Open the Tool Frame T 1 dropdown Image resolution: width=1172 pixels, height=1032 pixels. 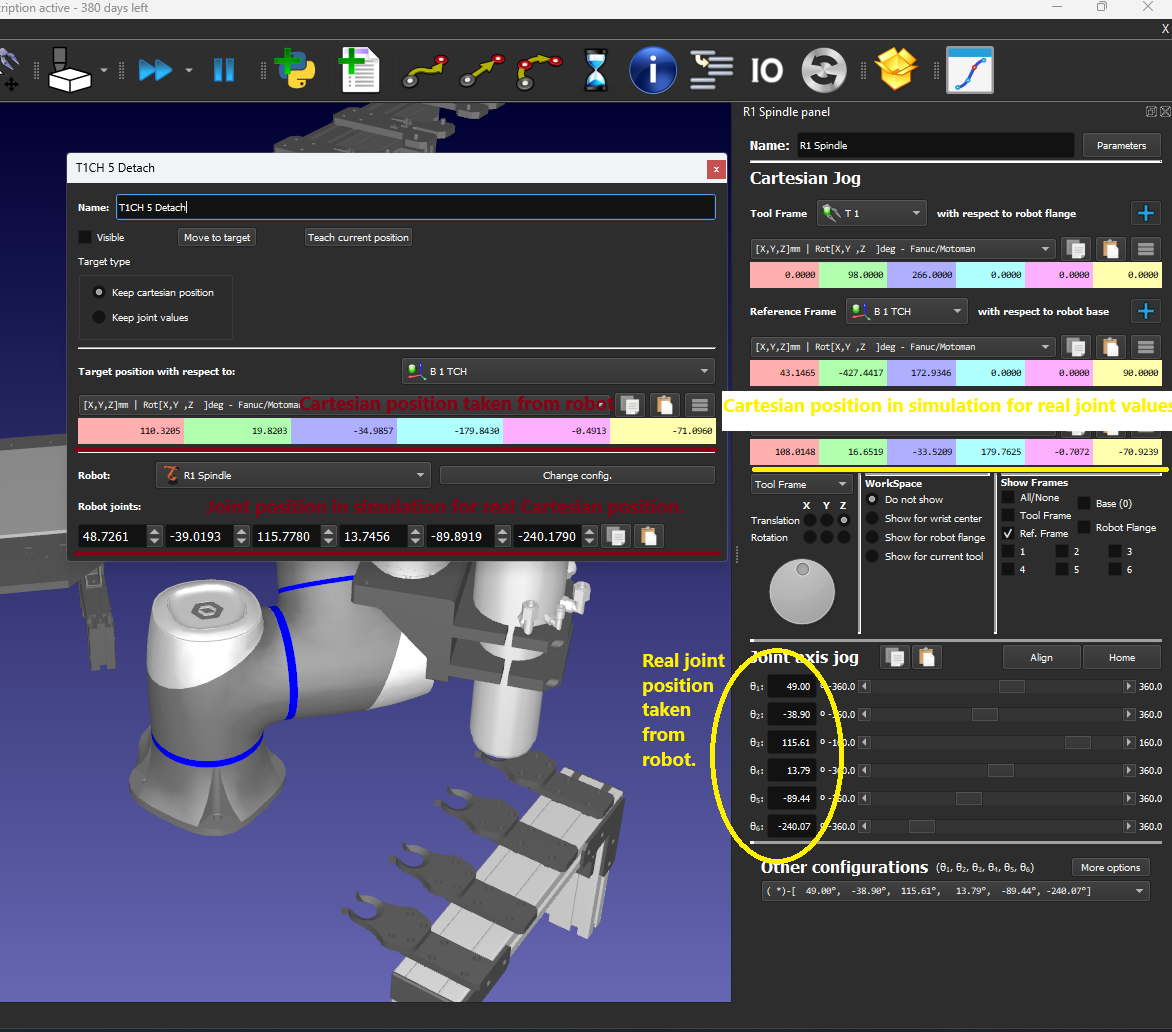(871, 213)
